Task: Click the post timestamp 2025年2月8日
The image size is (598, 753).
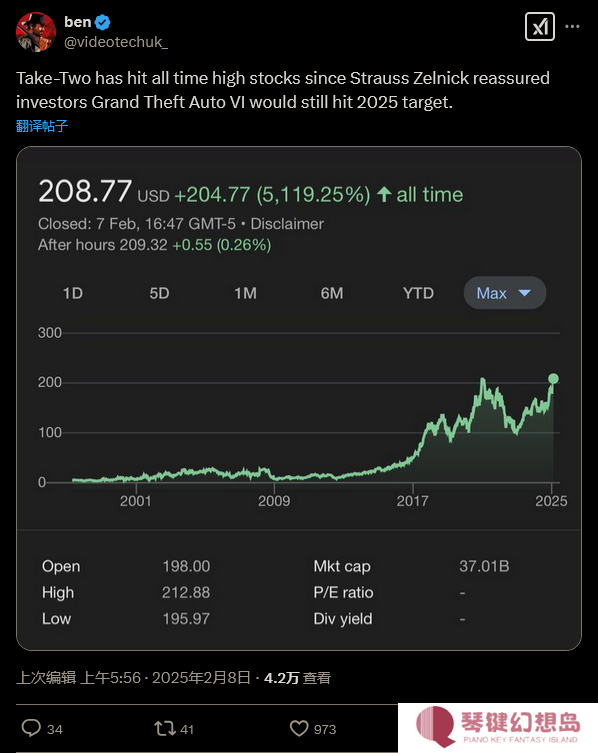Action: click(x=201, y=678)
